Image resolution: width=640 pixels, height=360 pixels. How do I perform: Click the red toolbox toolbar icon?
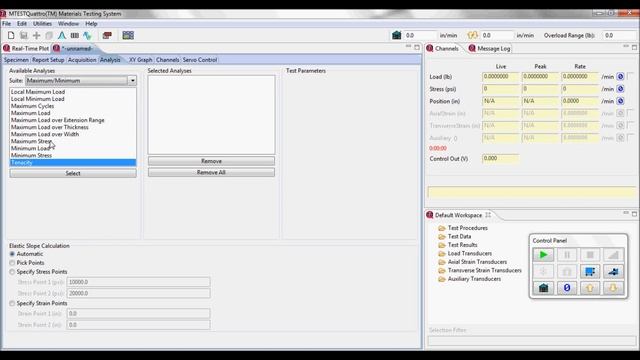107,36
